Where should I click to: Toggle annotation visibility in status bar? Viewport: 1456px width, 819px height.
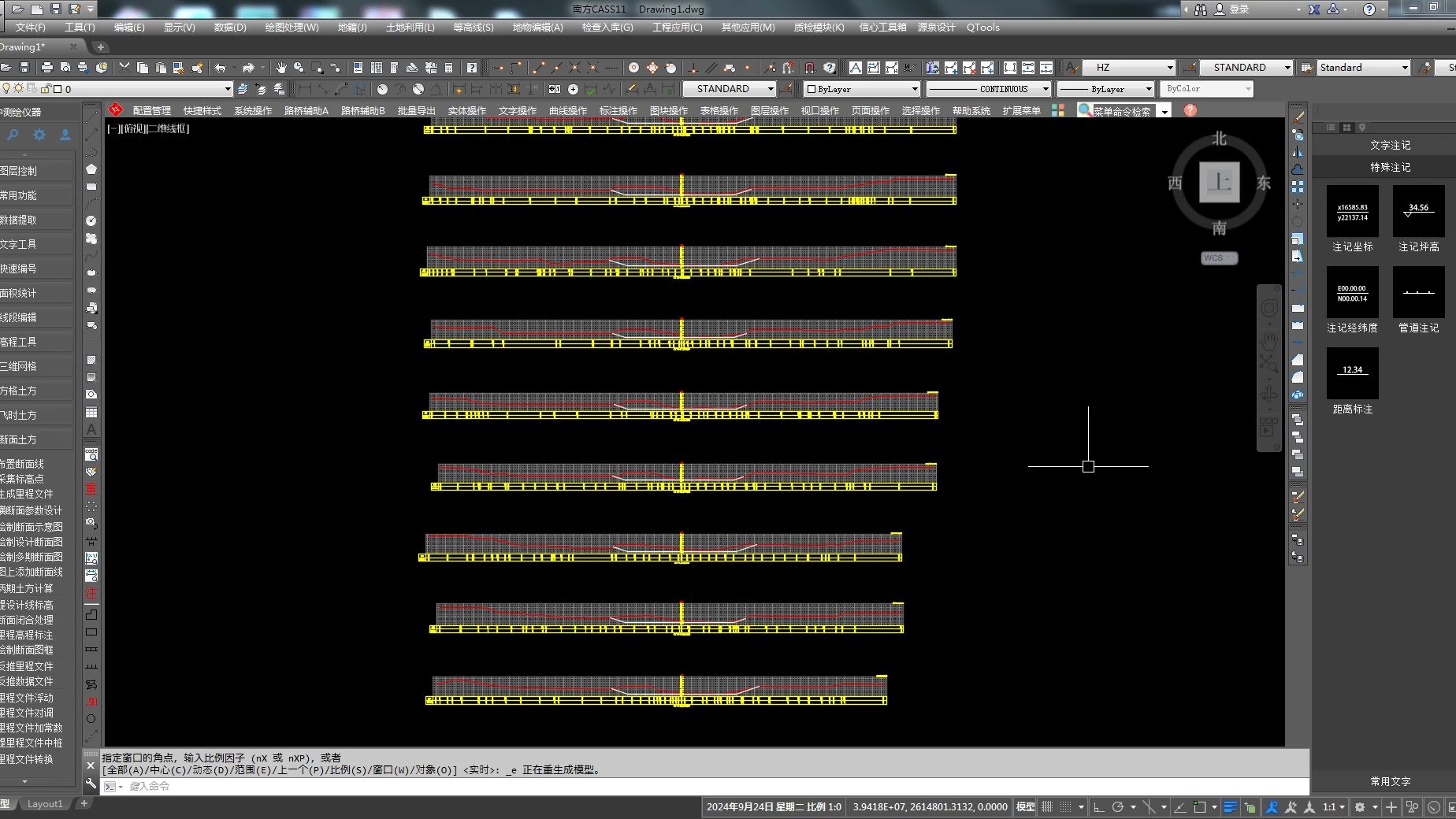1272,807
